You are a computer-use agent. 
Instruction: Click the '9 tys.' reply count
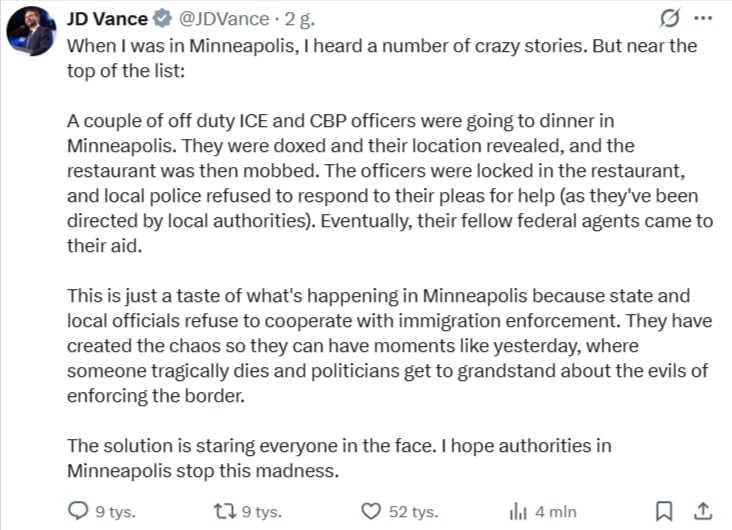coord(114,511)
